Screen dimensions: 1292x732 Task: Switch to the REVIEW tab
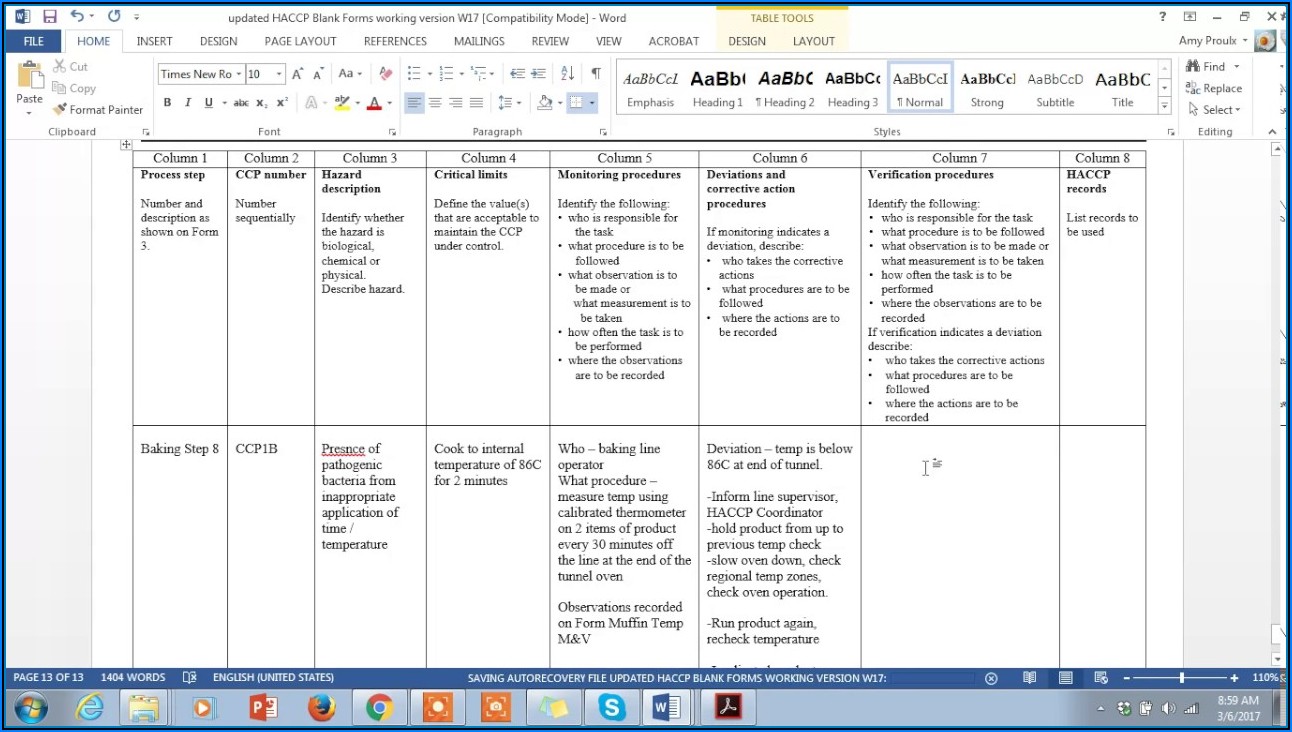(550, 41)
